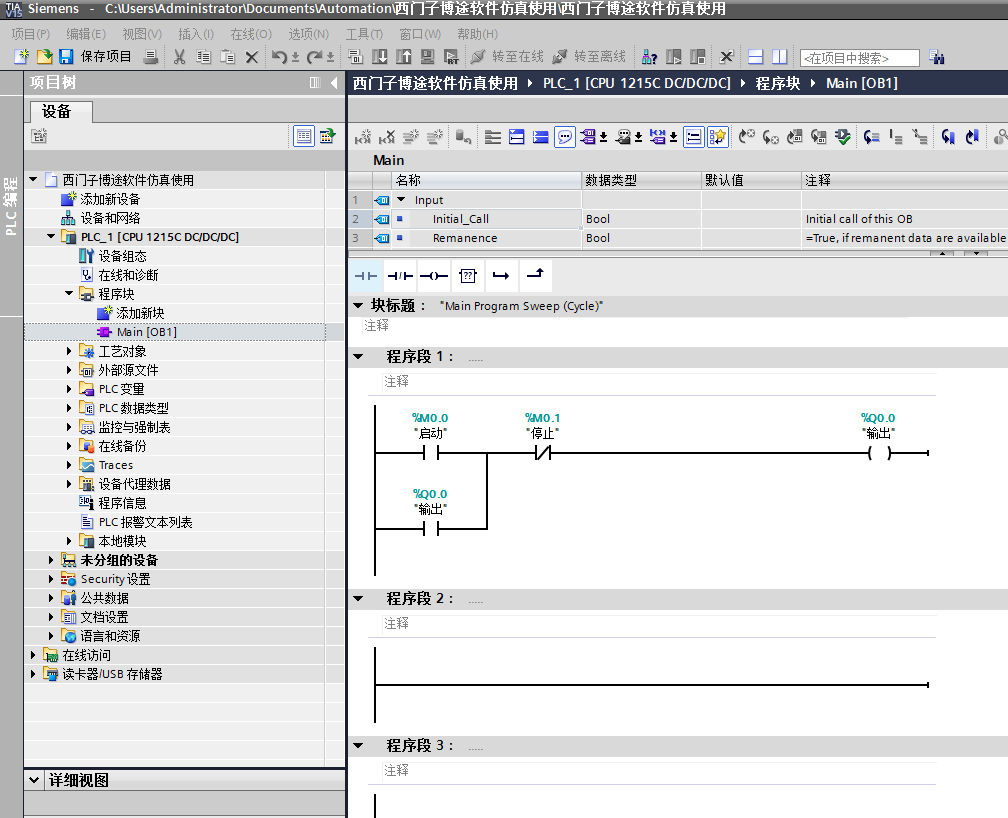Click the Insert network icon in editor toolbar
This screenshot has width=1008, height=818.
(363, 136)
